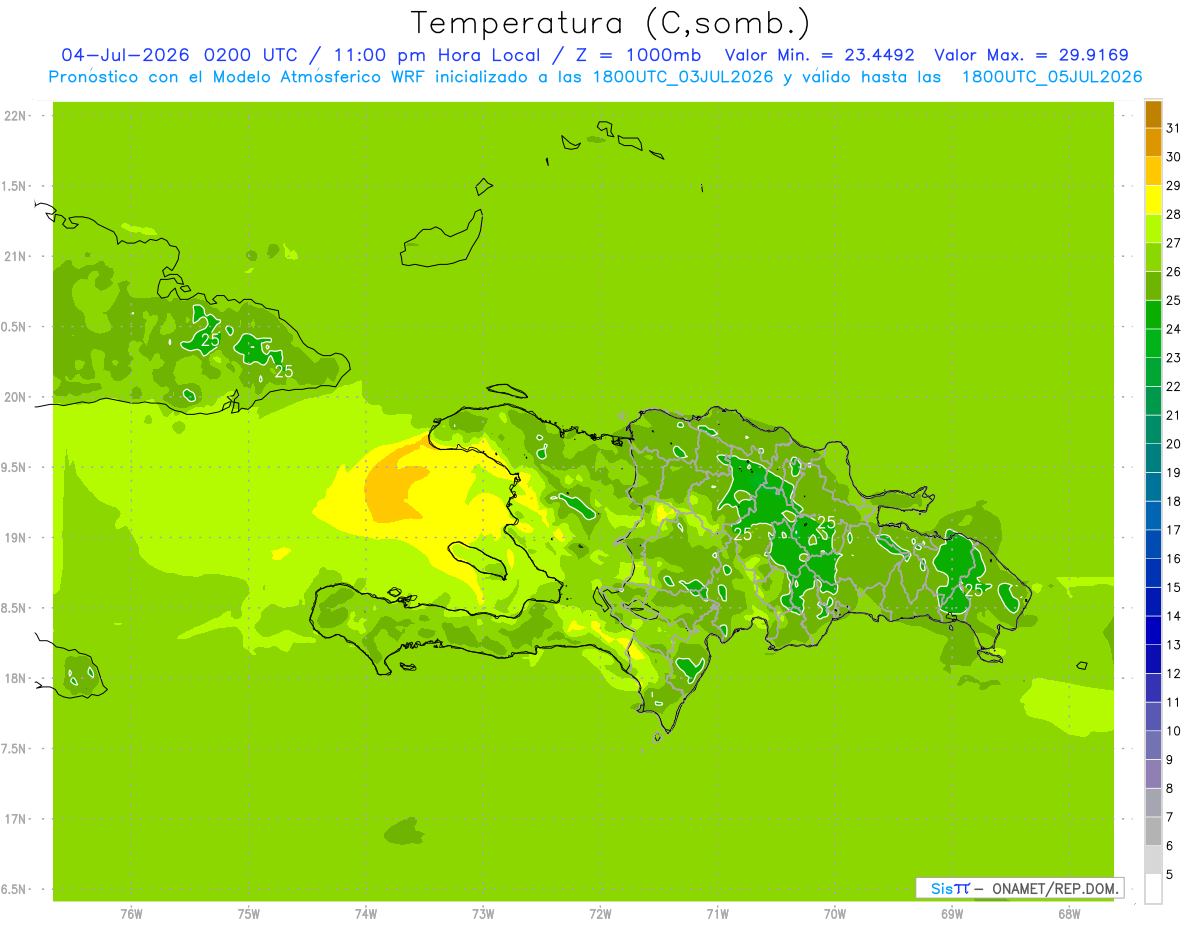The image size is (1200, 927).
Task: Click the '68W' longitude label
Action: point(1069,914)
